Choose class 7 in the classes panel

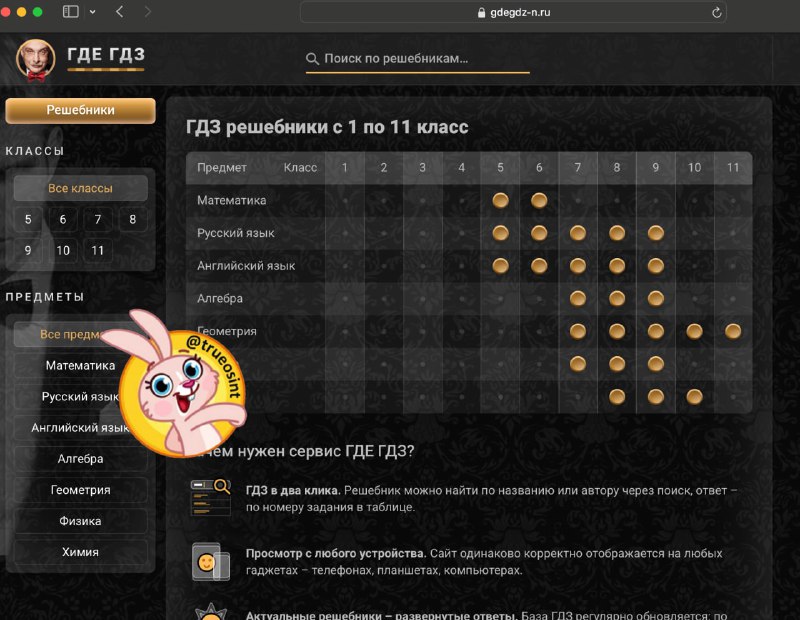[x=97, y=219]
